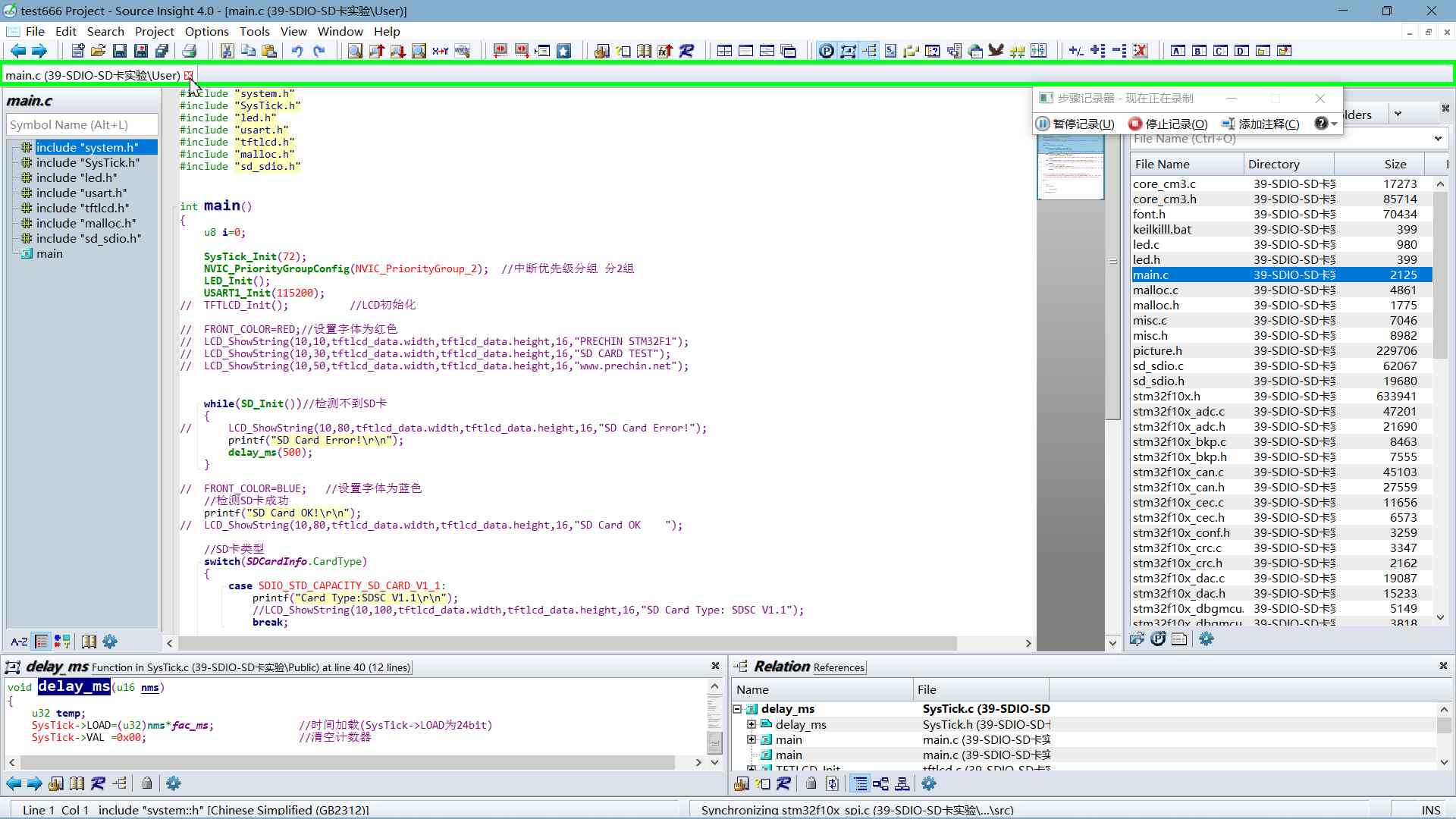The image size is (1456, 819).
Task: Open Relation window settings with the gear icon
Action: point(929,783)
